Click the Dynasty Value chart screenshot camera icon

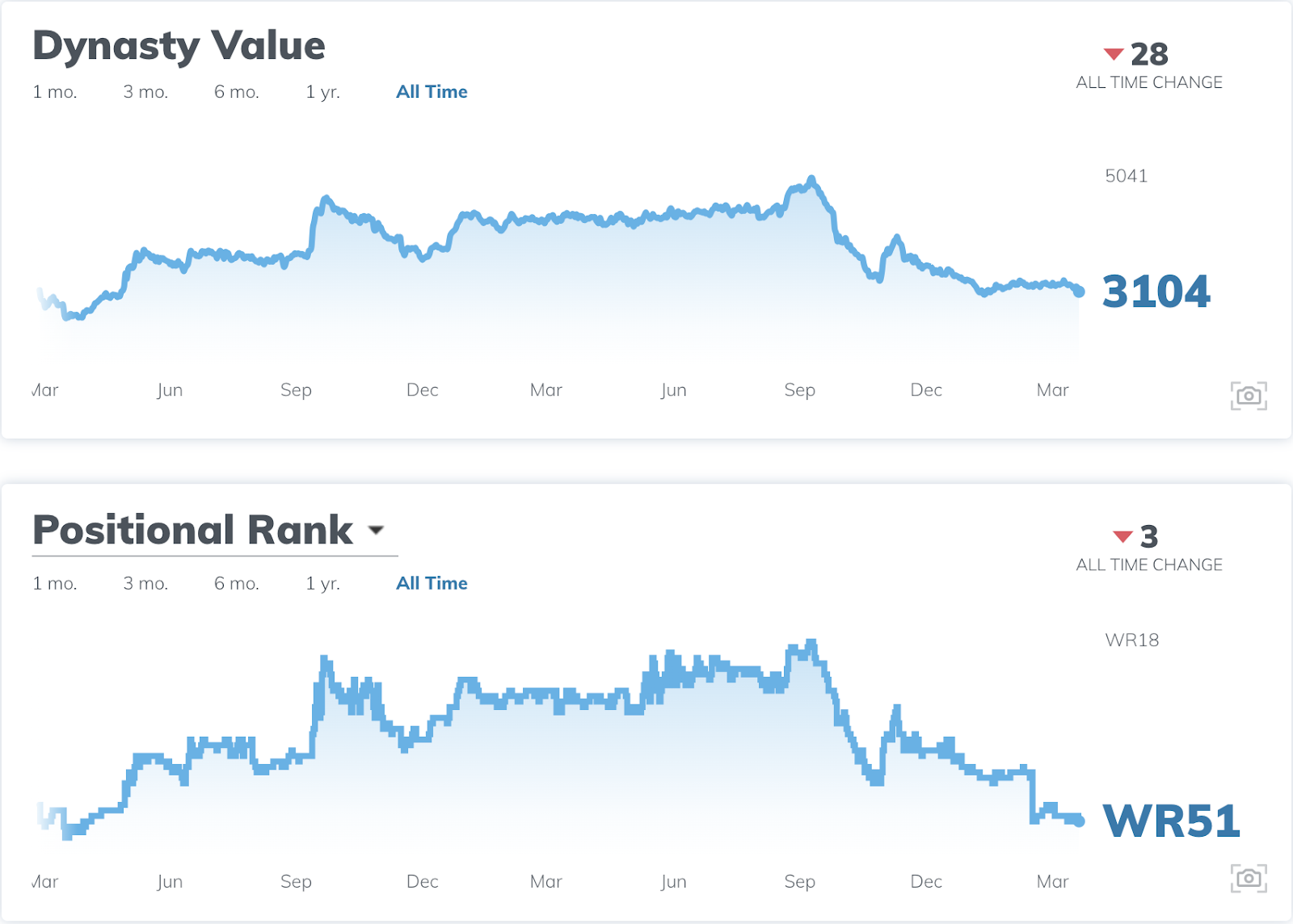click(1249, 396)
